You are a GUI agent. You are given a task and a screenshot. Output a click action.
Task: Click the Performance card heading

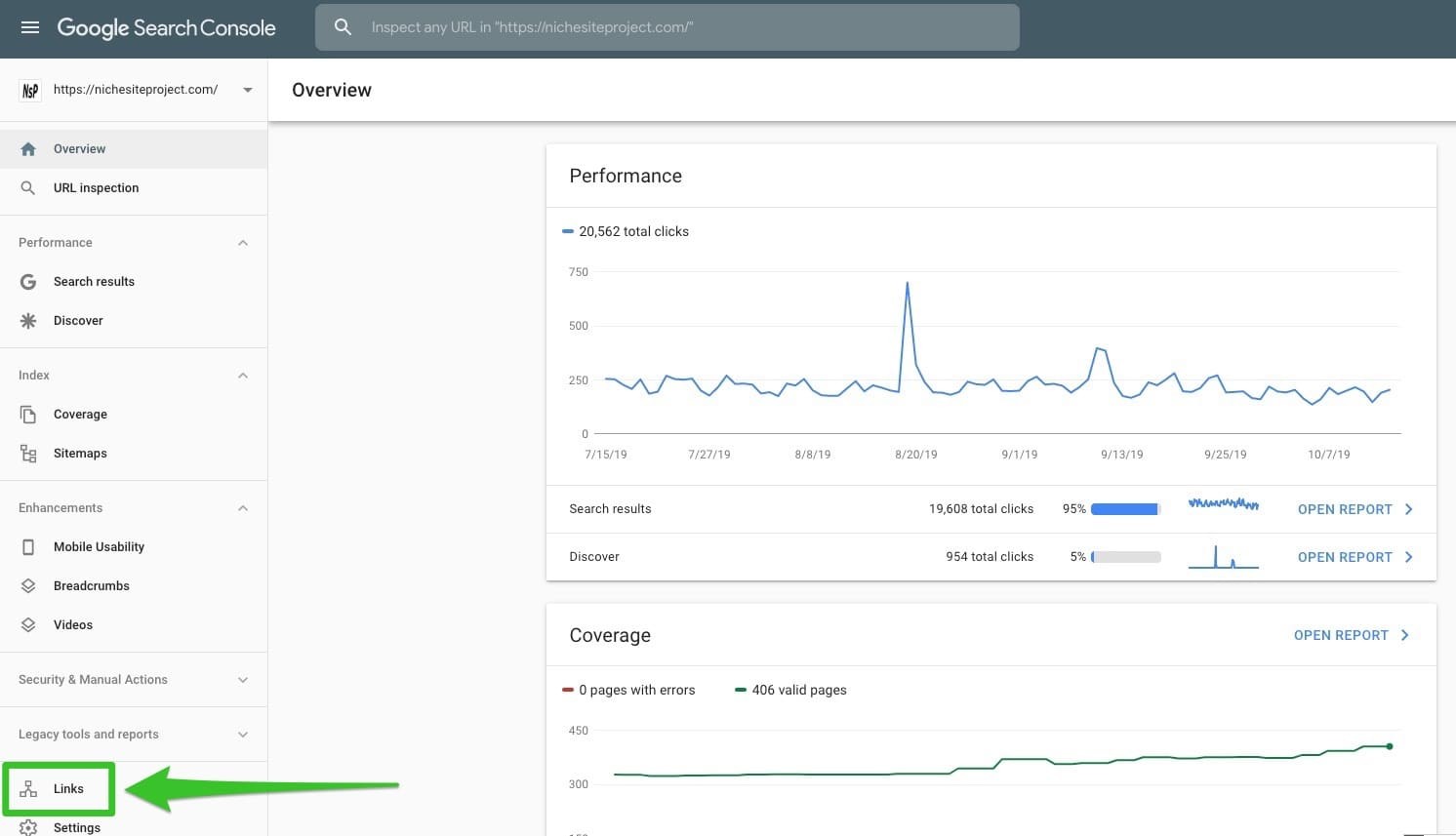click(x=626, y=176)
